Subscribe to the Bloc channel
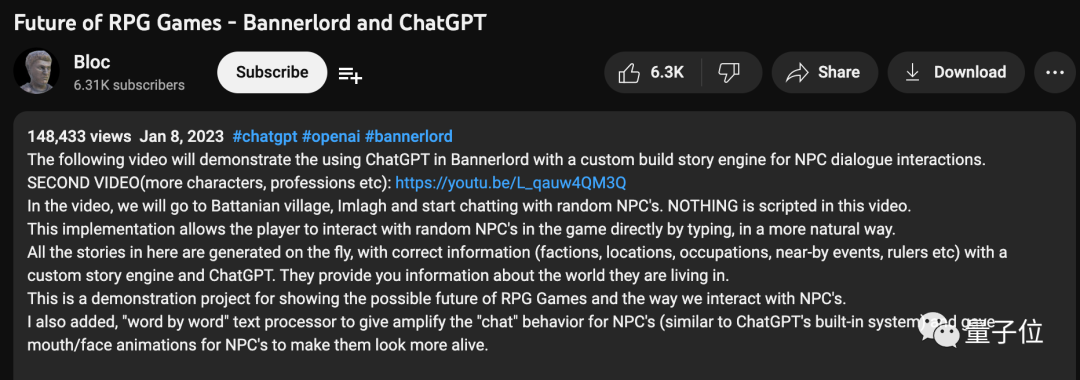The width and height of the screenshot is (1080, 380). 272,72
